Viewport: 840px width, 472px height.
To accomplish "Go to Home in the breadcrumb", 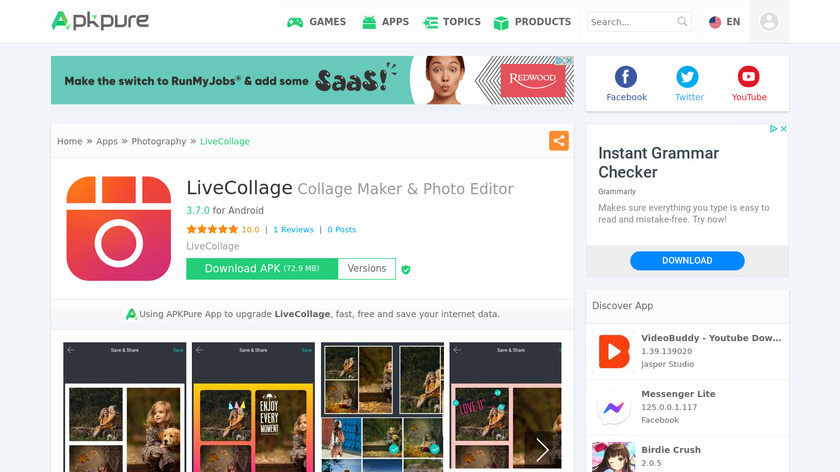I will (70, 141).
